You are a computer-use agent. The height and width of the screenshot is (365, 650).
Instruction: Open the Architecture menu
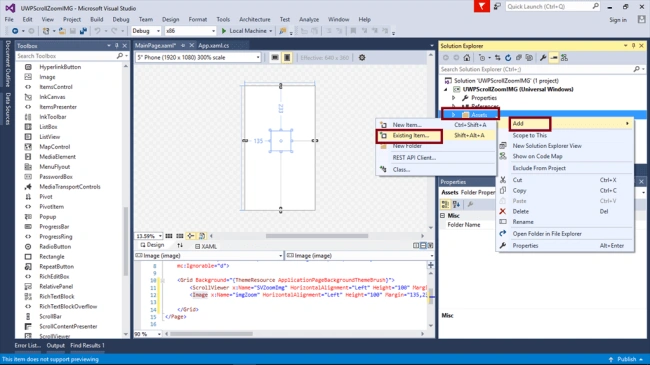255,19
